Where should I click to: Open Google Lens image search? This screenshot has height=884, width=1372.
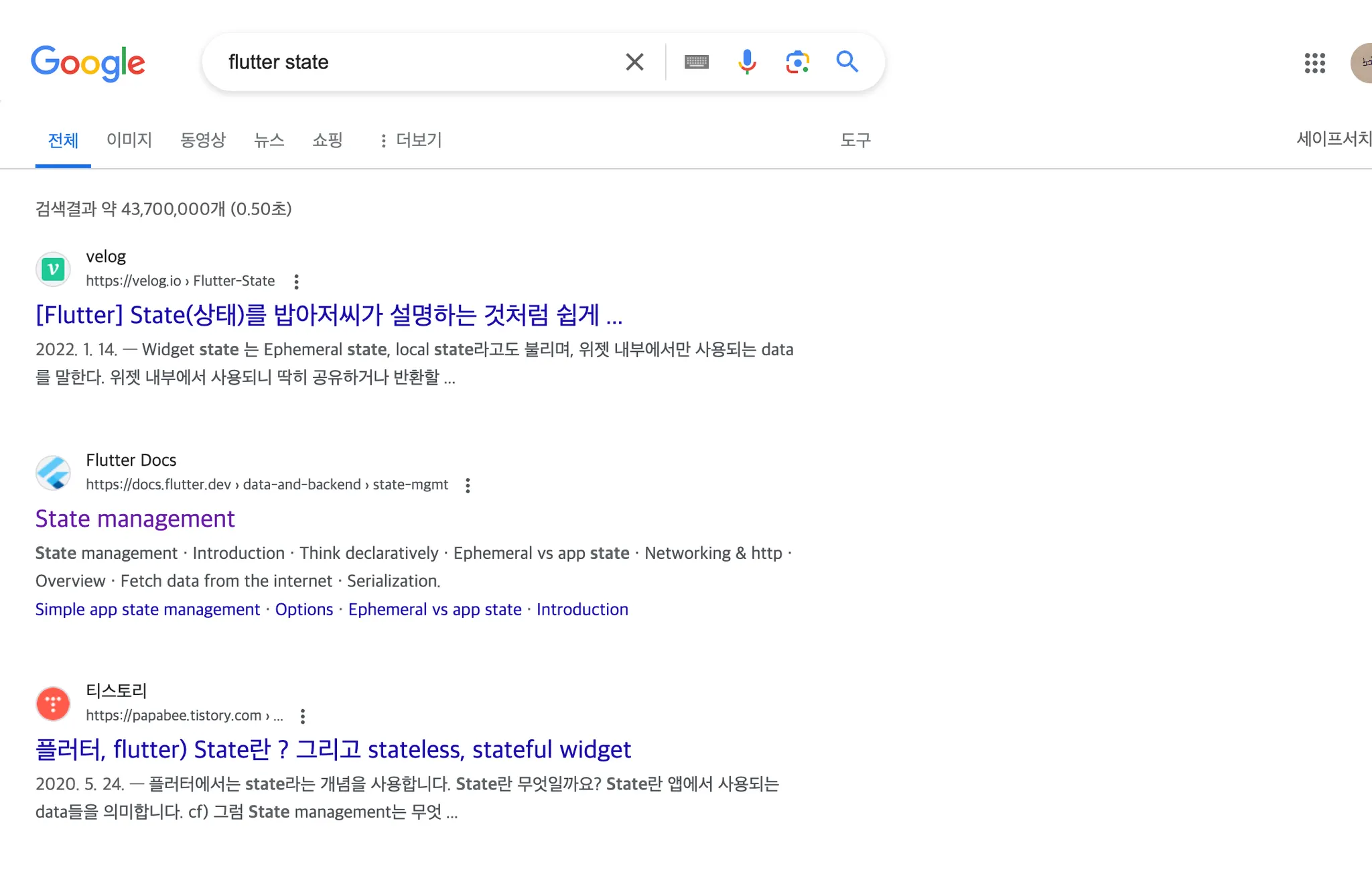click(797, 62)
